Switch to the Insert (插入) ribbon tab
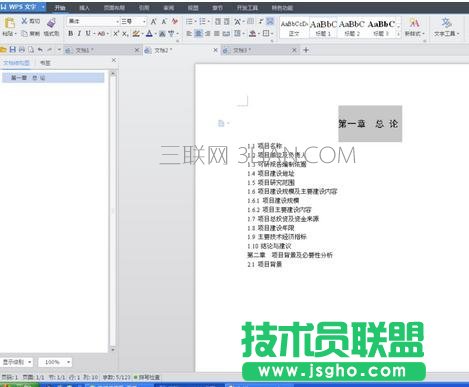Screen dimensions: 469x387 point(84,8)
